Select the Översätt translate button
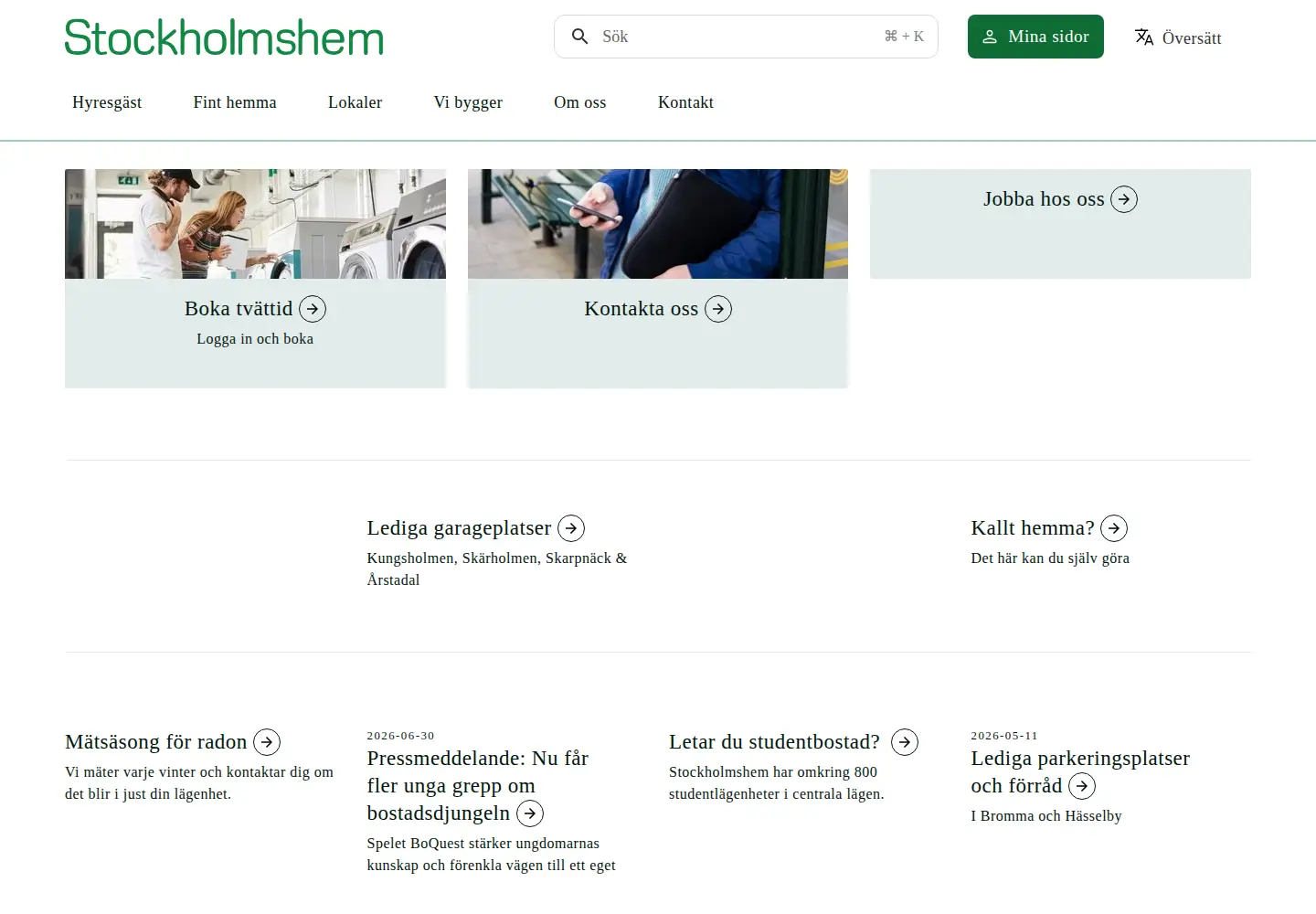1316x914 pixels. pyautogui.click(x=1178, y=37)
